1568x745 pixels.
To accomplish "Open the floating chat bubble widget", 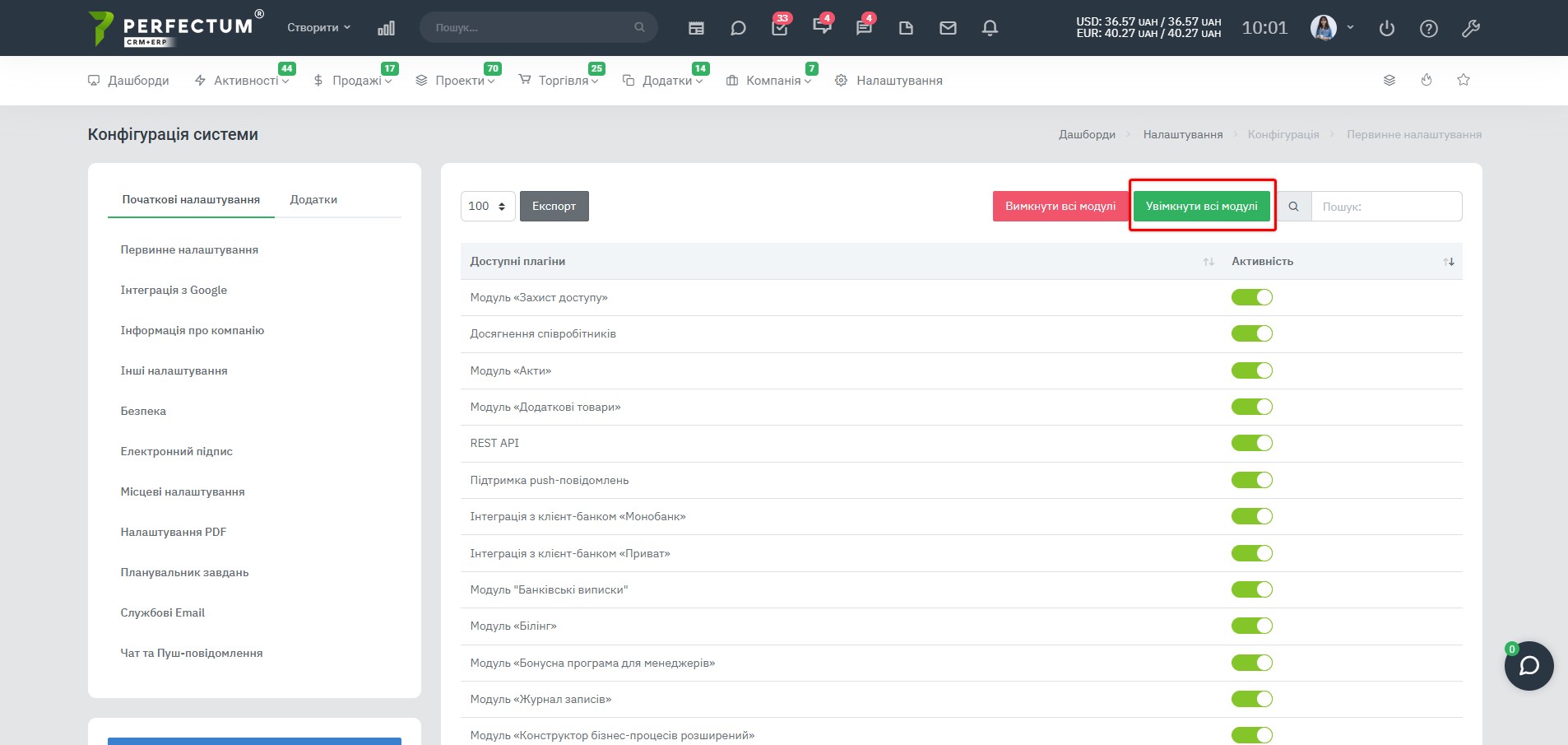I will pyautogui.click(x=1529, y=665).
